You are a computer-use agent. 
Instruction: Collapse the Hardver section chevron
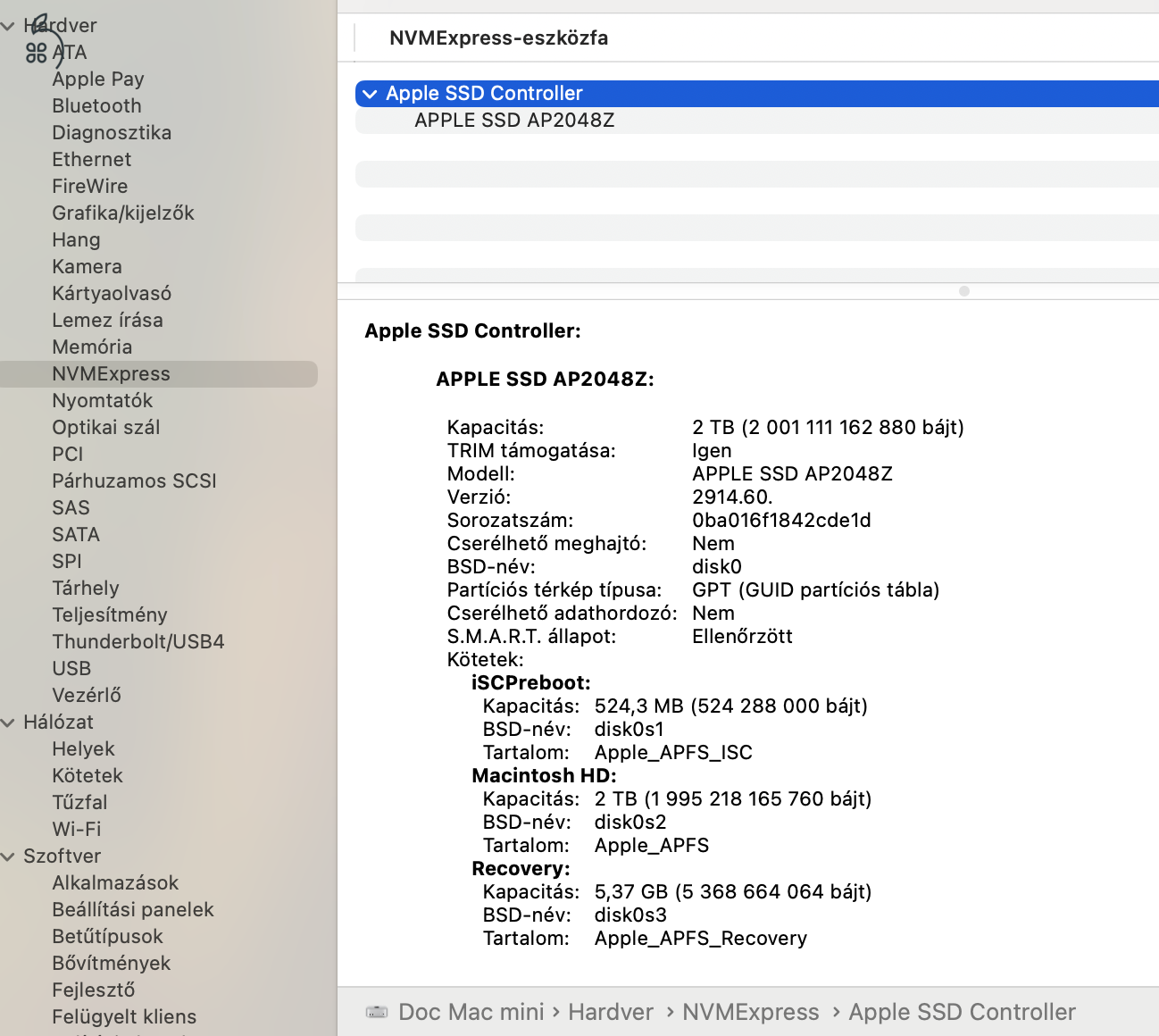tap(8, 26)
